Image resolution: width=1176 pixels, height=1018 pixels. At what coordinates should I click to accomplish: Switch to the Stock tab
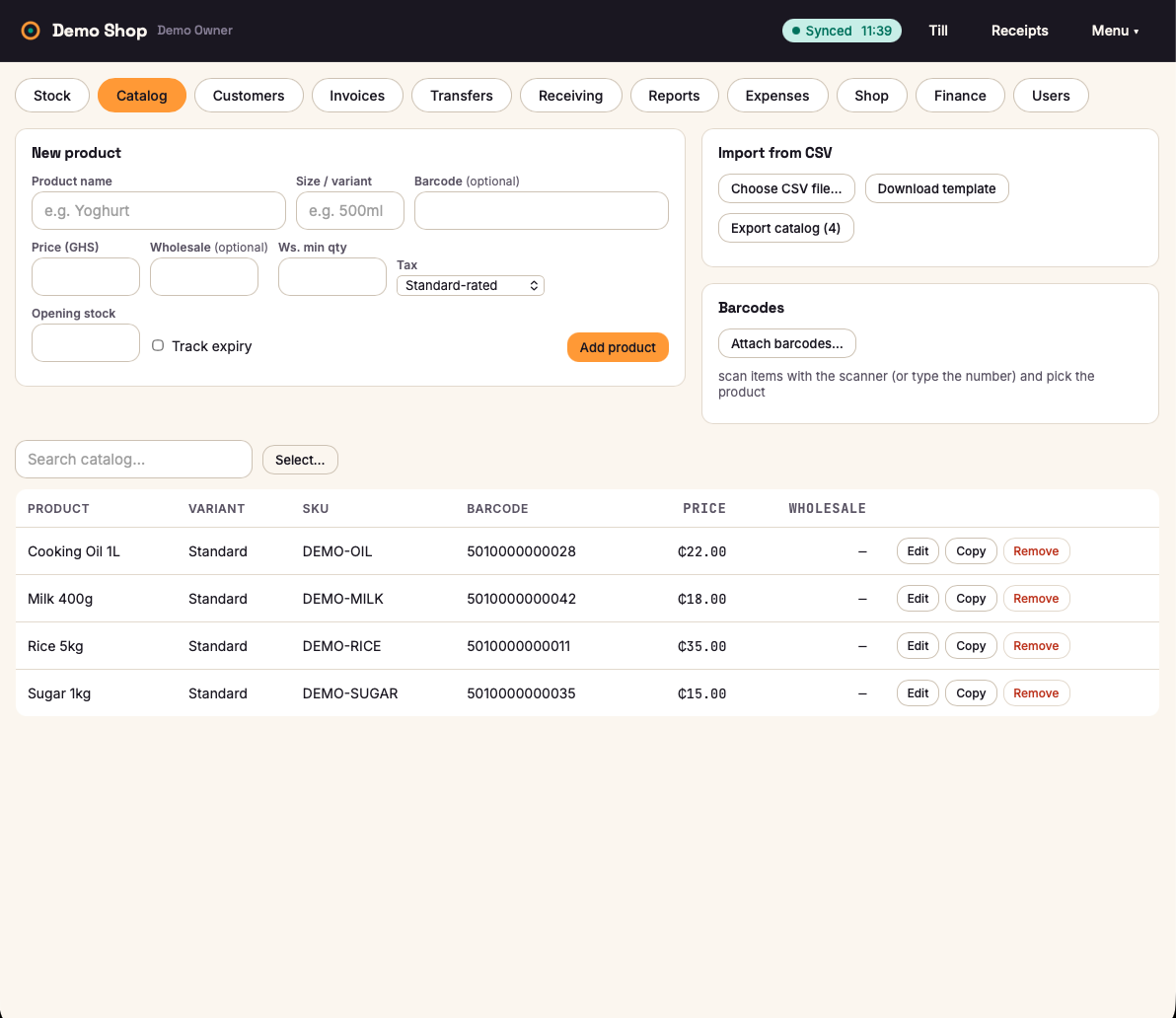(51, 96)
